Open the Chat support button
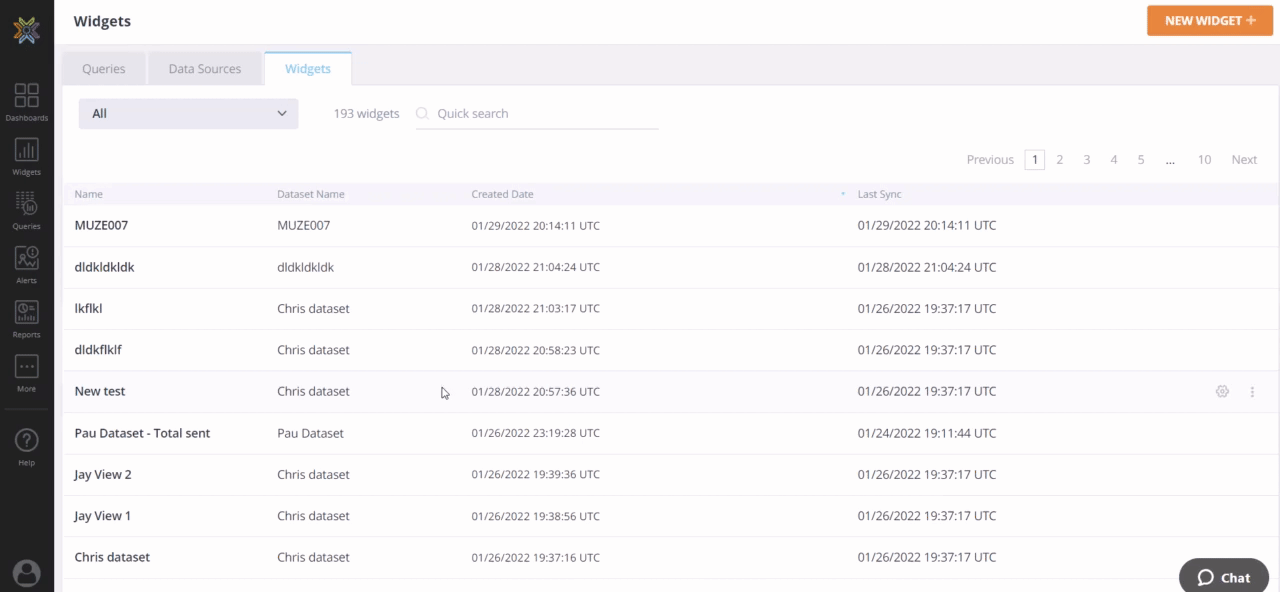This screenshot has height=592, width=1280. [x=1224, y=577]
